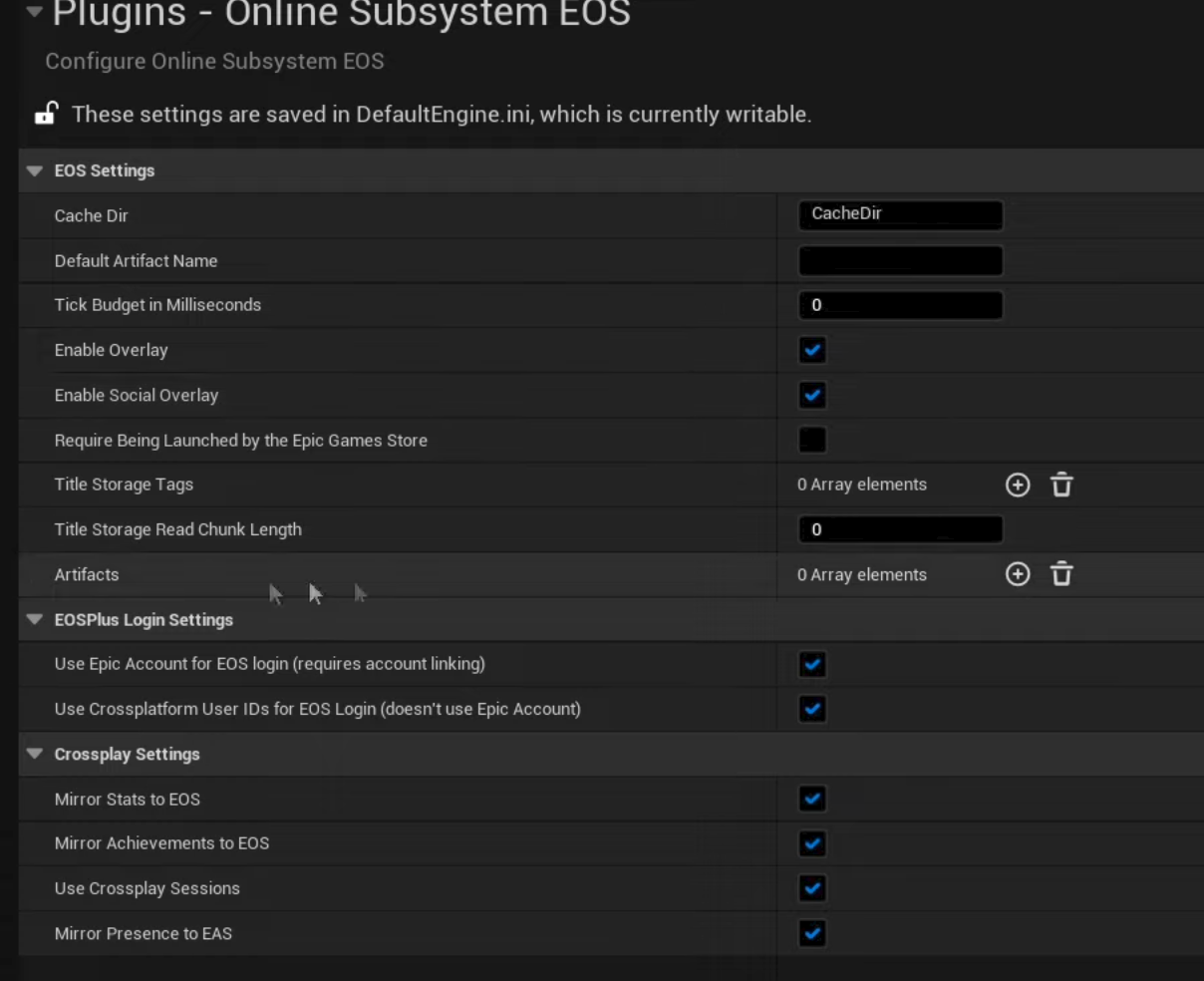Click the unlocked padlock icon for DefaultEngine.ini

tap(46, 114)
